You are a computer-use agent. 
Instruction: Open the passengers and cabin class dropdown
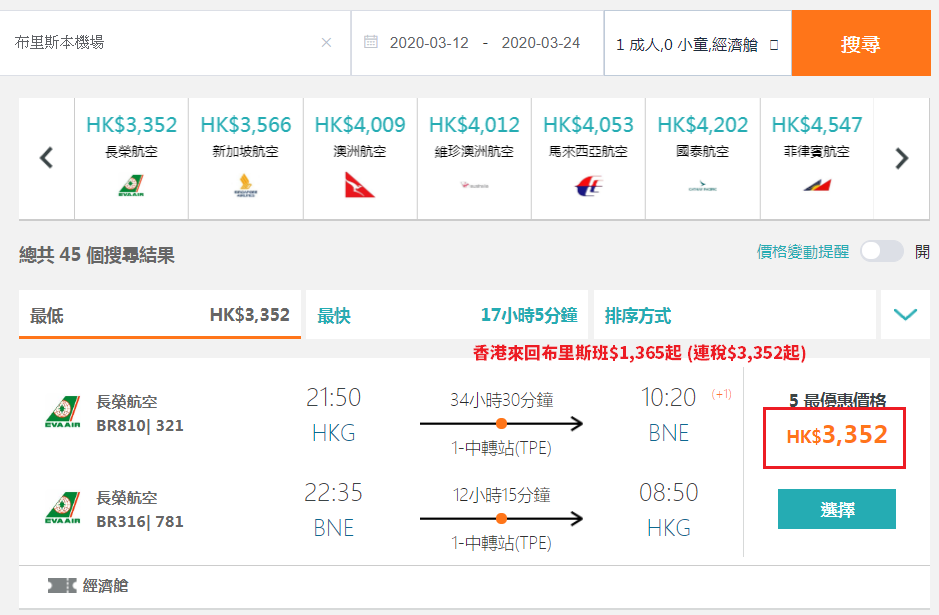tap(698, 44)
